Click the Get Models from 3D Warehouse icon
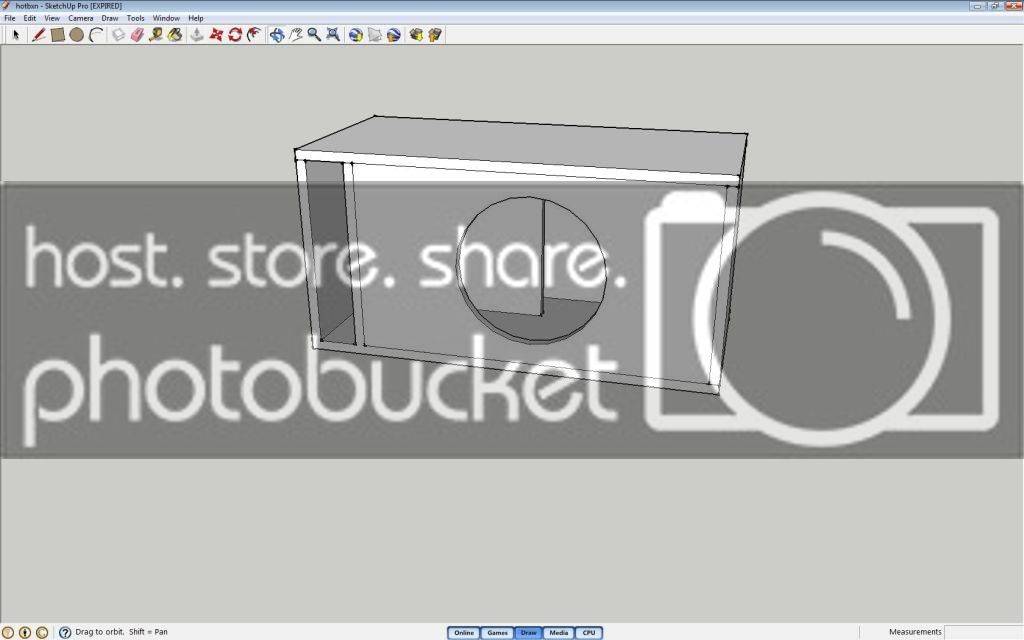 click(x=416, y=35)
